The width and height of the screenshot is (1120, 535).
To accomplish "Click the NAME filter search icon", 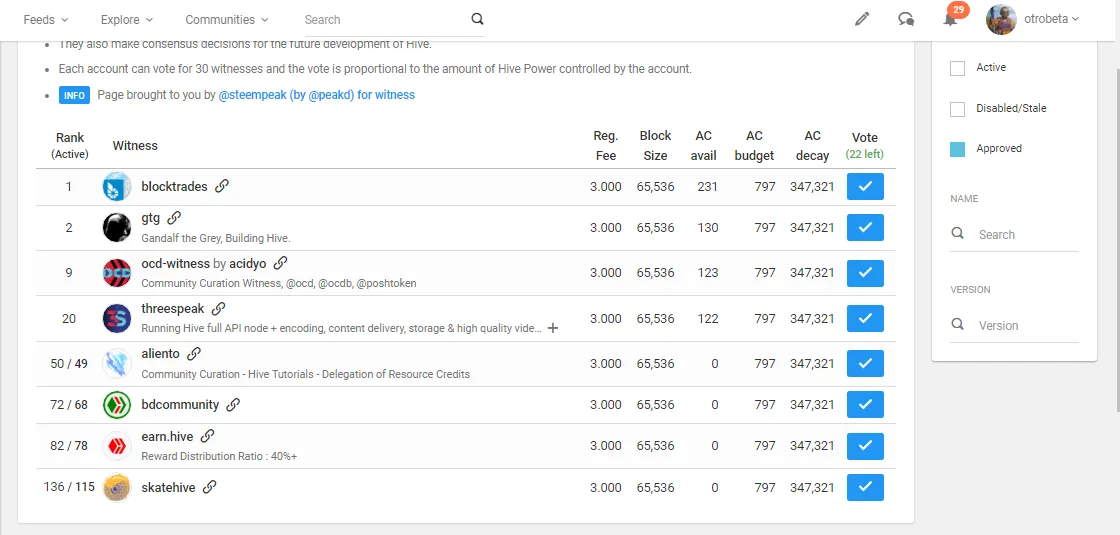I will click(958, 234).
